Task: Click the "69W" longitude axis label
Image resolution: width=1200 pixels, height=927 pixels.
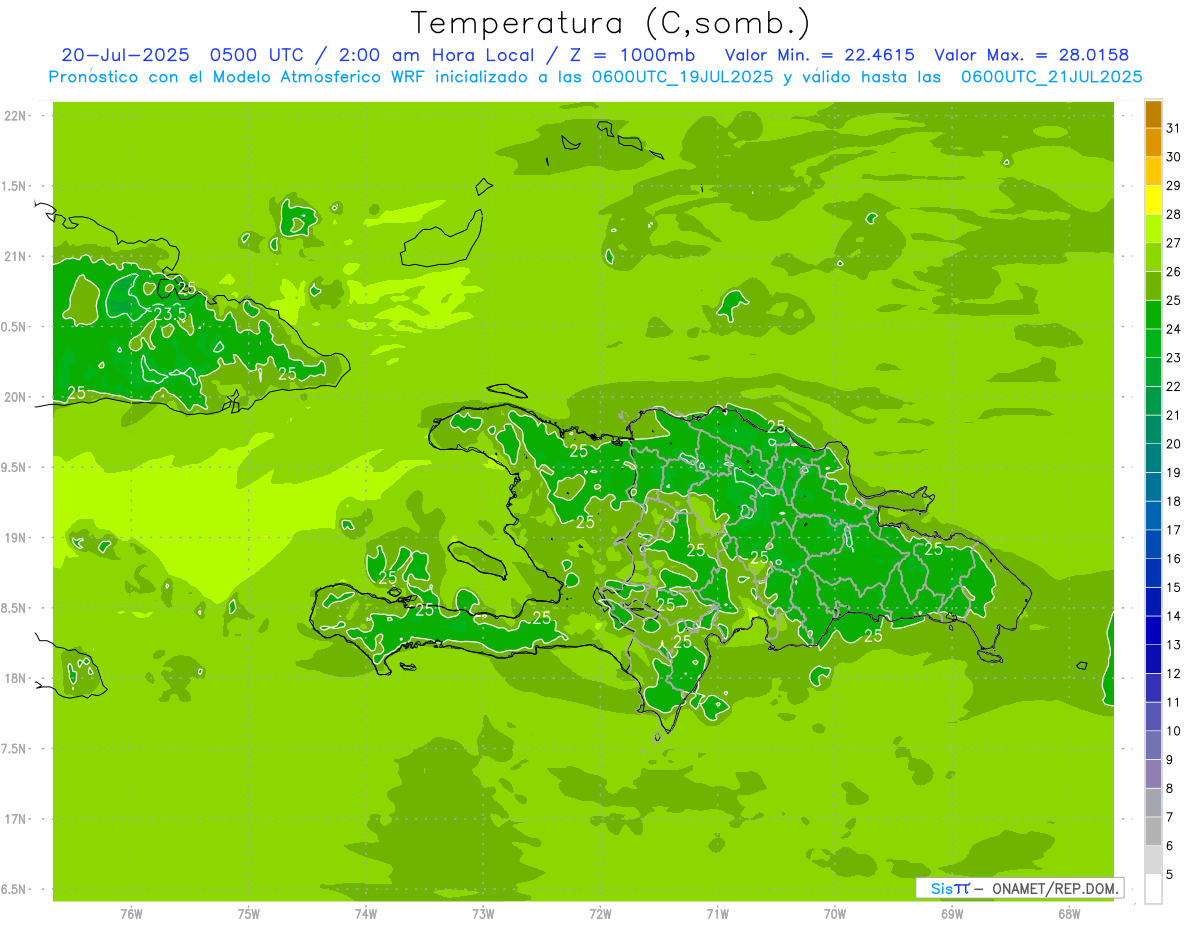Action: click(952, 914)
